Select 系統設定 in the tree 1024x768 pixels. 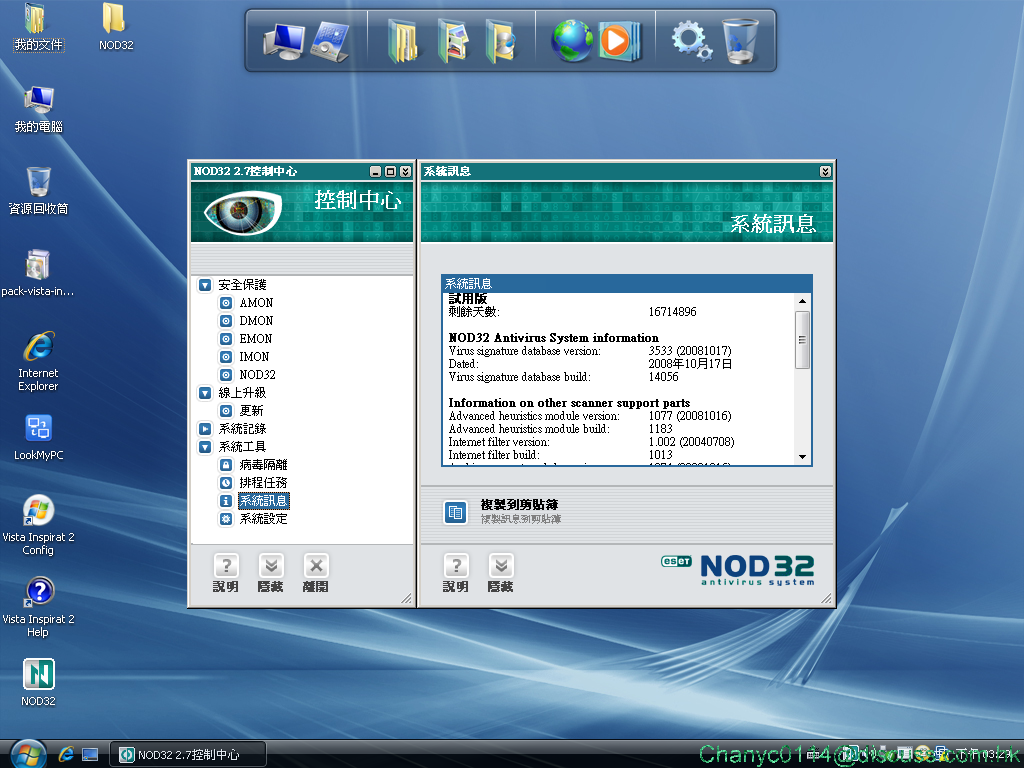tap(263, 519)
